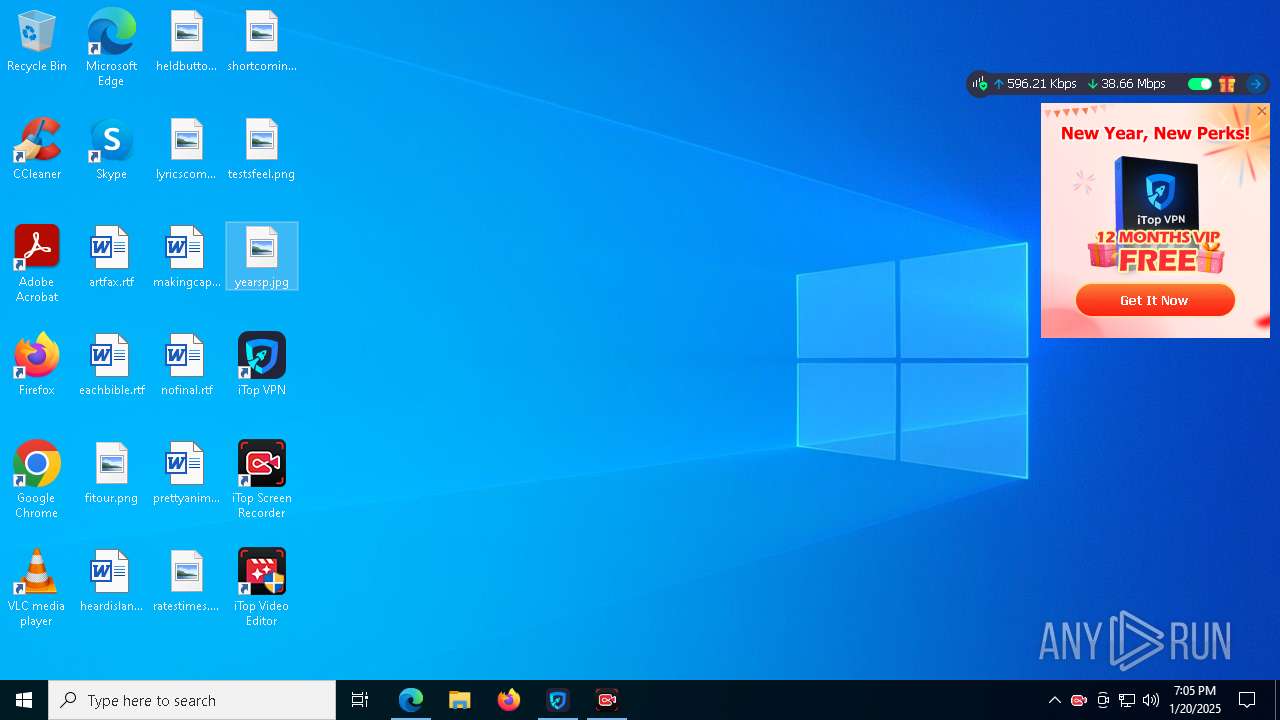1280x720 pixels.
Task: Open the volume control tray icon
Action: [1151, 700]
